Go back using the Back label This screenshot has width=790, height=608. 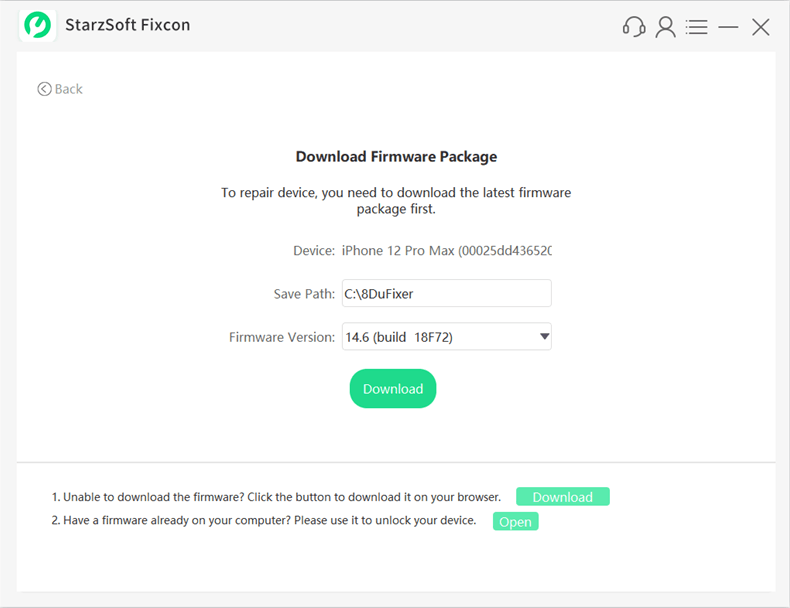point(69,89)
